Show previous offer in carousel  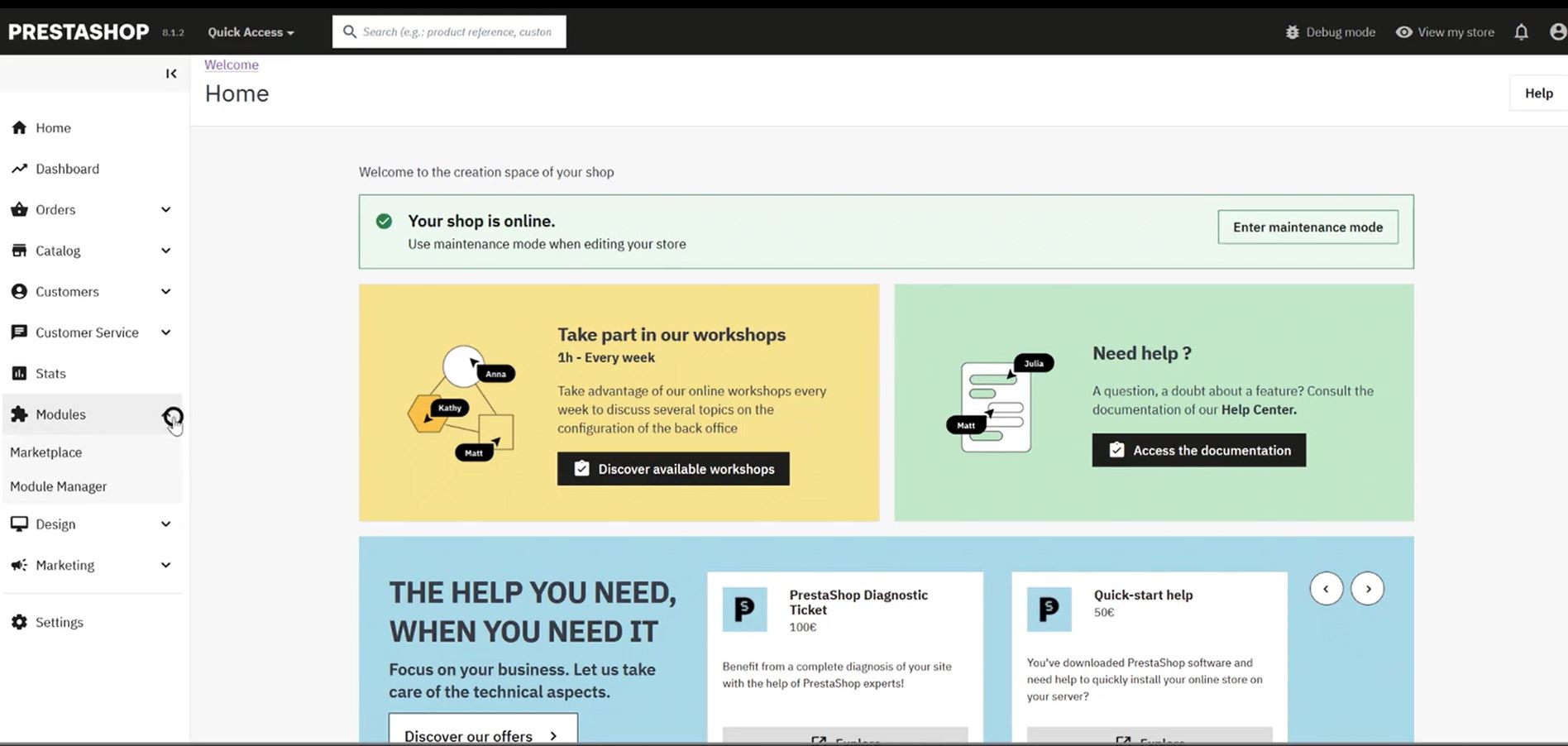(1327, 589)
